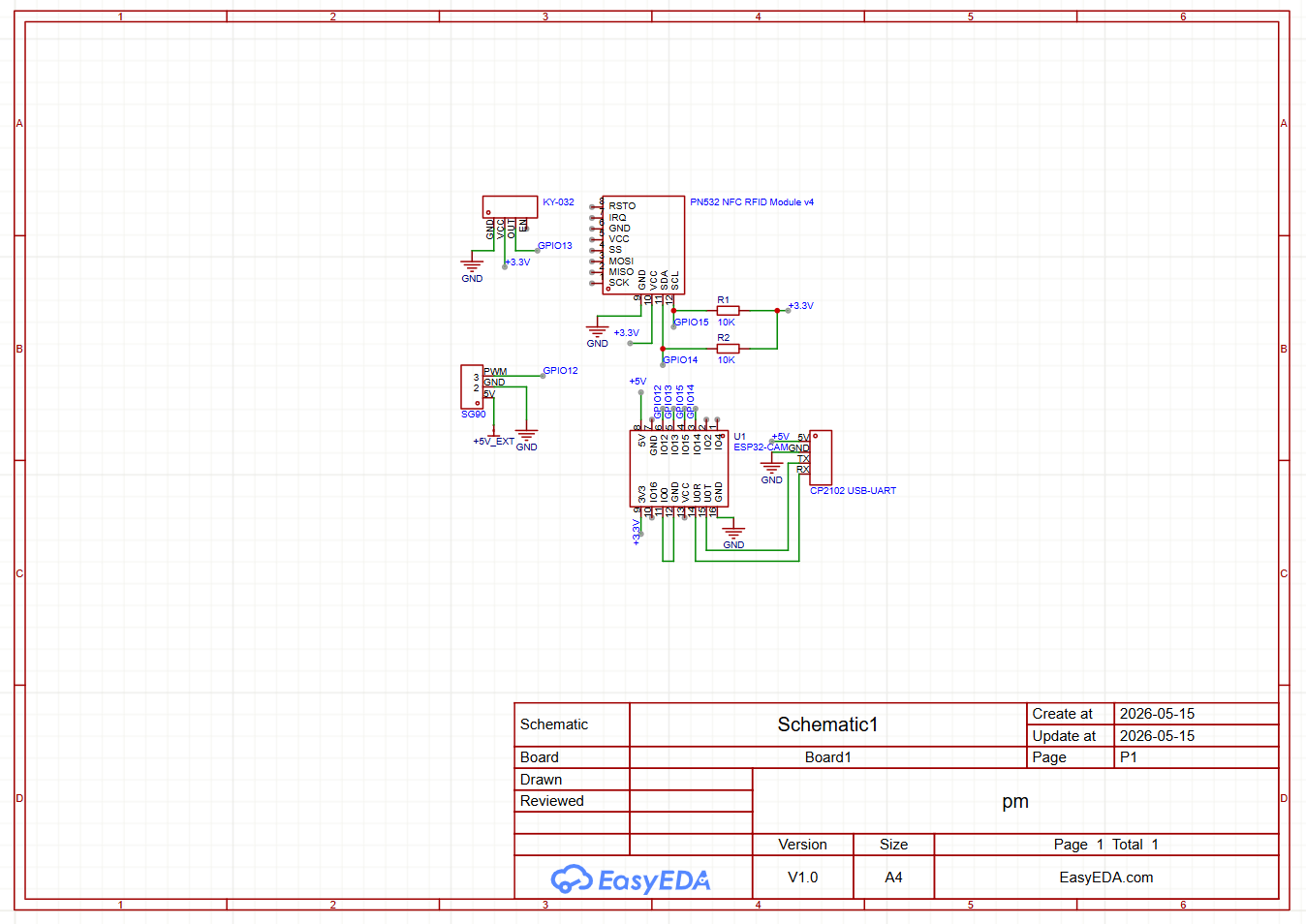Image resolution: width=1306 pixels, height=924 pixels.
Task: Click the 10K value under R2
Action: pyautogui.click(x=727, y=360)
